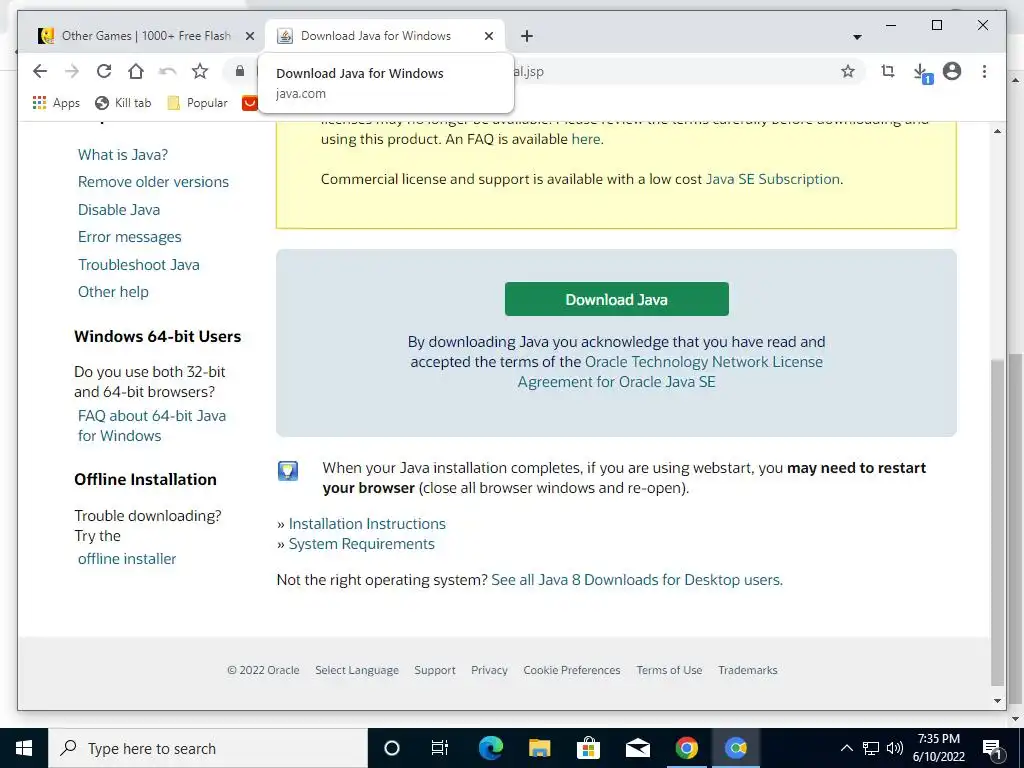Open Cortana circle icon on taskbar
Image resolution: width=1024 pixels, height=768 pixels.
point(392,748)
